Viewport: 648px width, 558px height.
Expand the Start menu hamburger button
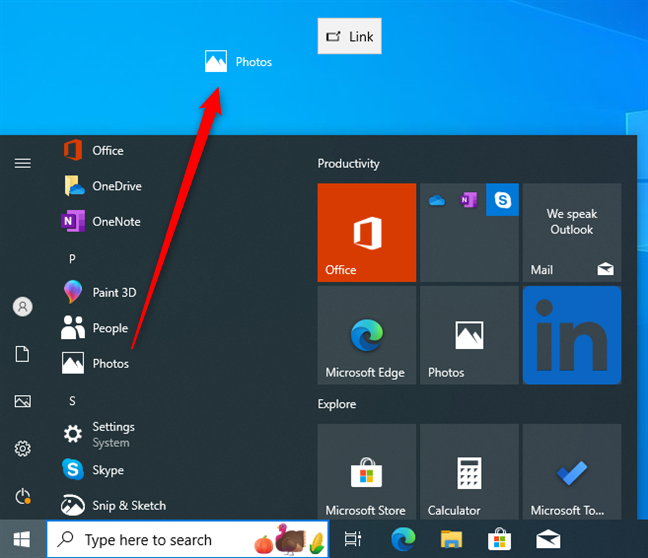(23, 163)
